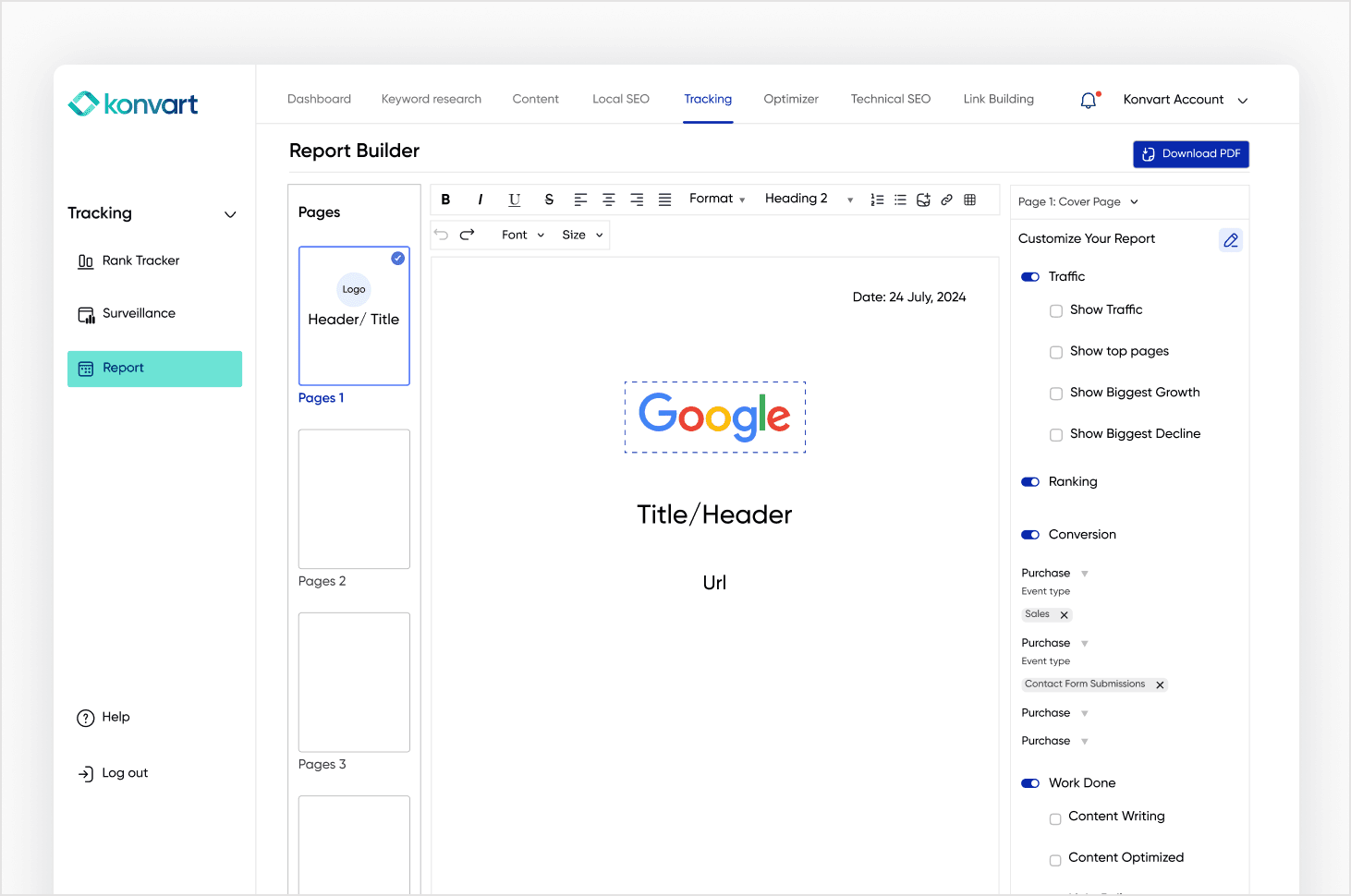
Task: Open notifications bell
Action: pos(1089,100)
